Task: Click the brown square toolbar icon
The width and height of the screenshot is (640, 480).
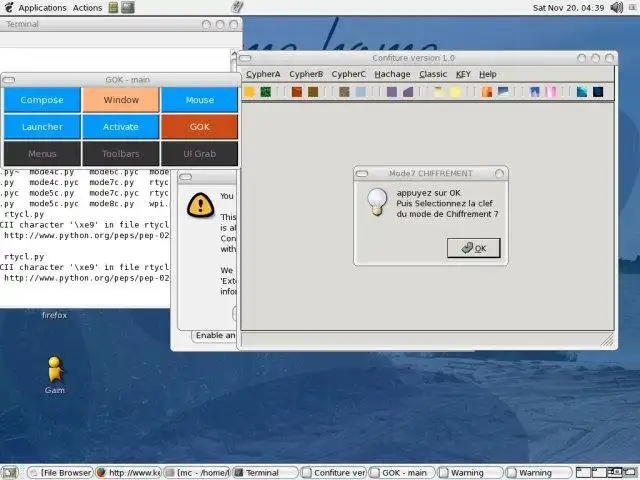Action: pyautogui.click(x=313, y=92)
